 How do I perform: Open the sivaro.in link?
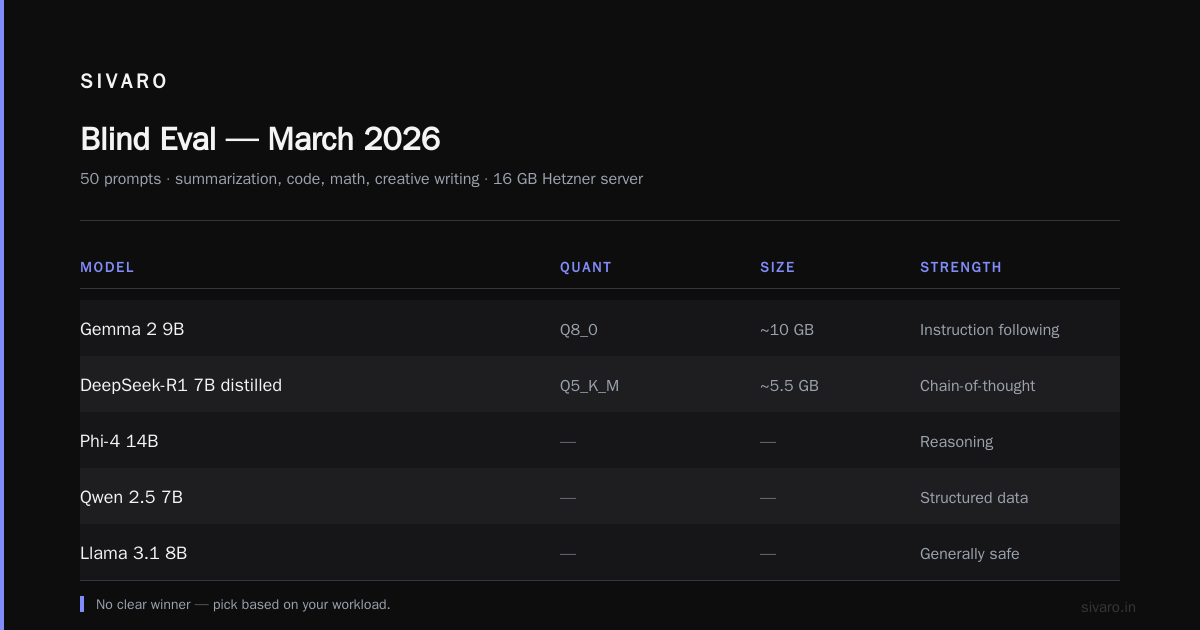[1108, 607]
